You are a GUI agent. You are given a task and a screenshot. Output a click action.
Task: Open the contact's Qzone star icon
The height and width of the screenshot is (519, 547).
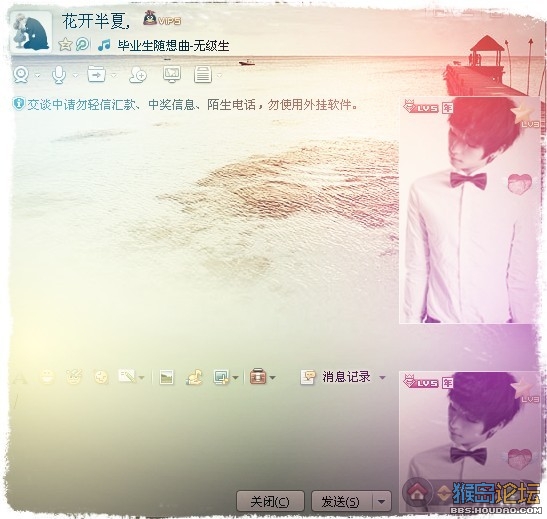[x=65, y=45]
